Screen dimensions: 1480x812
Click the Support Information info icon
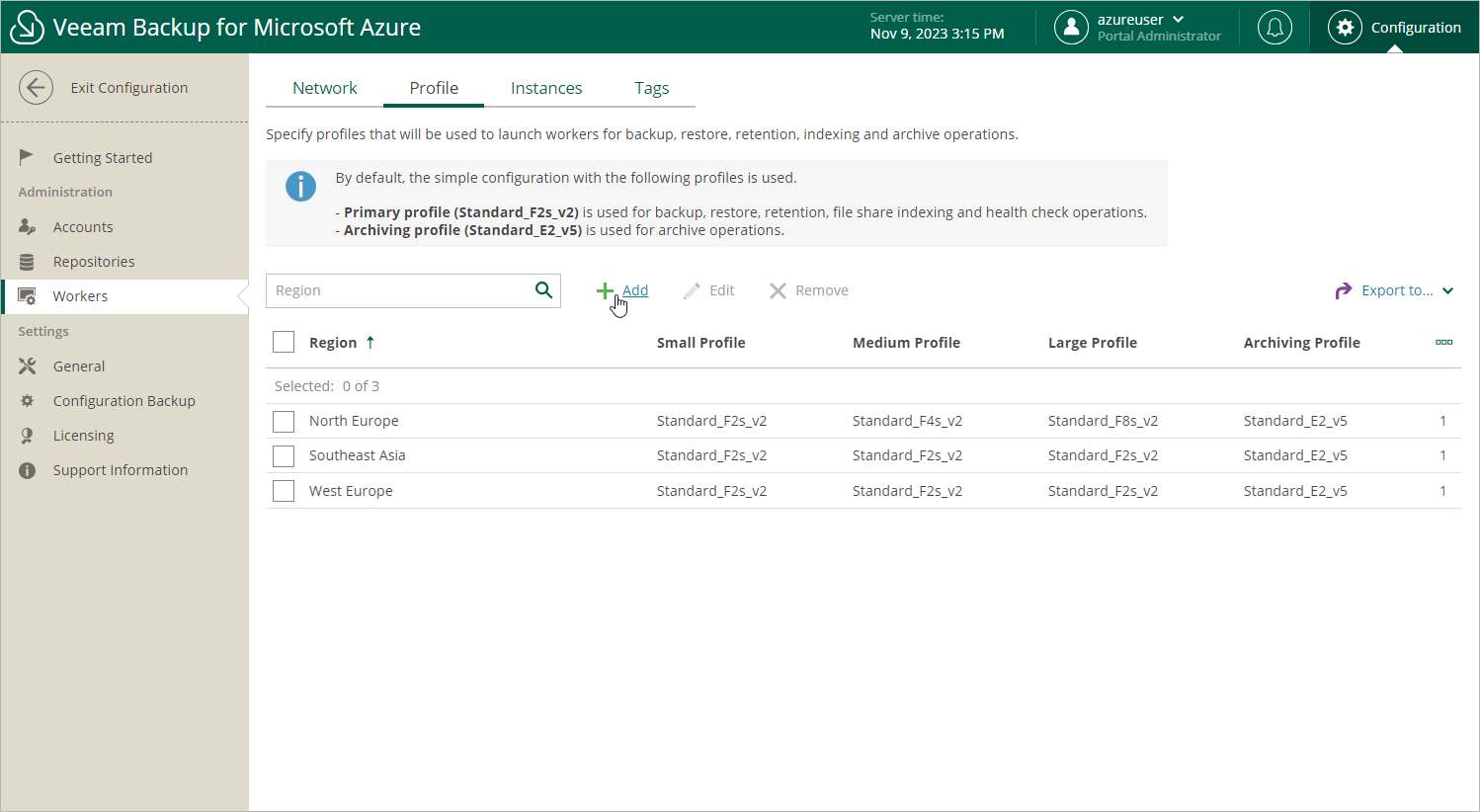tap(27, 470)
